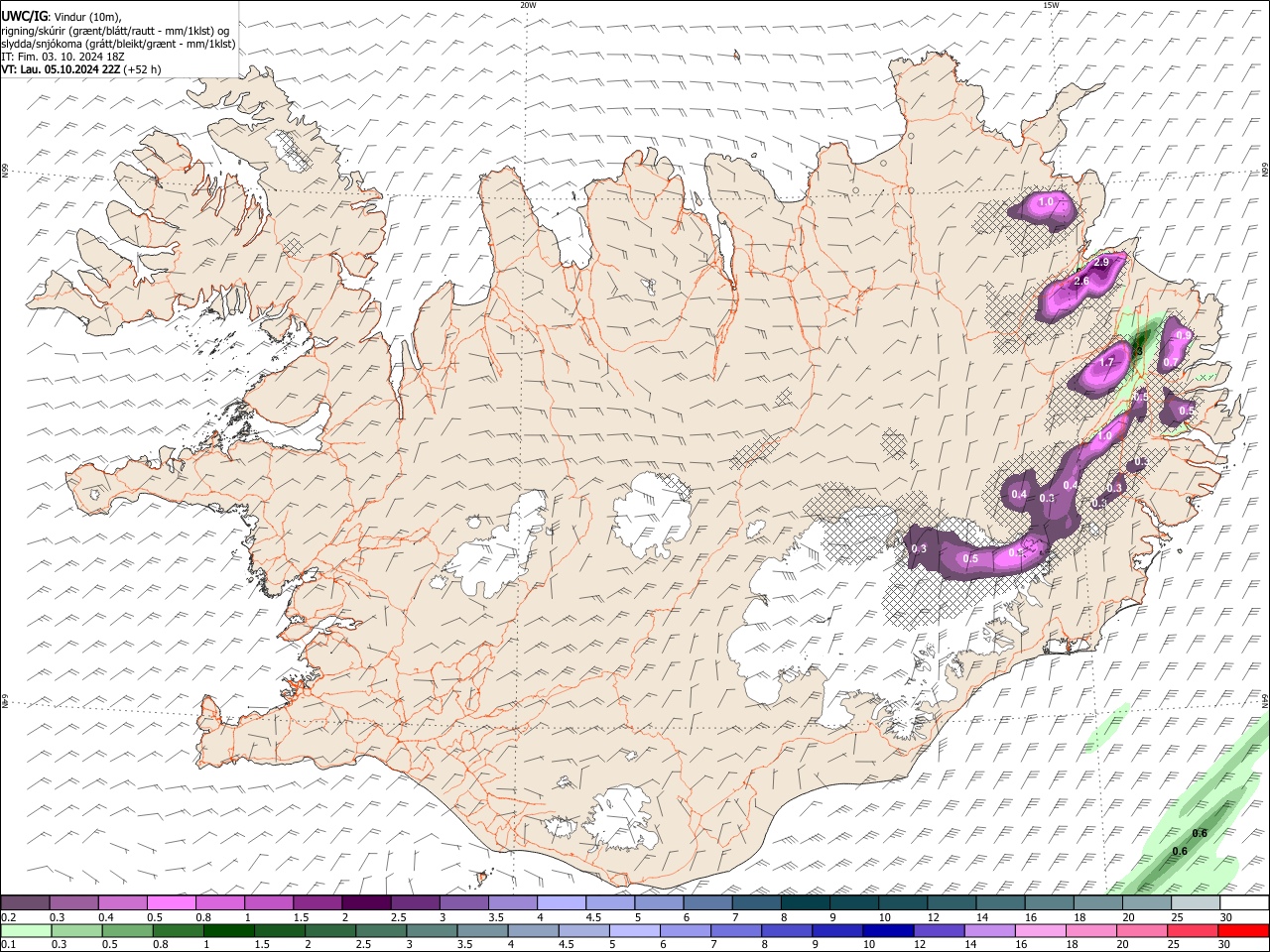Image resolution: width=1270 pixels, height=952 pixels.
Task: Pick the 14 swatch in upper legend row
Action: (x=1000, y=902)
